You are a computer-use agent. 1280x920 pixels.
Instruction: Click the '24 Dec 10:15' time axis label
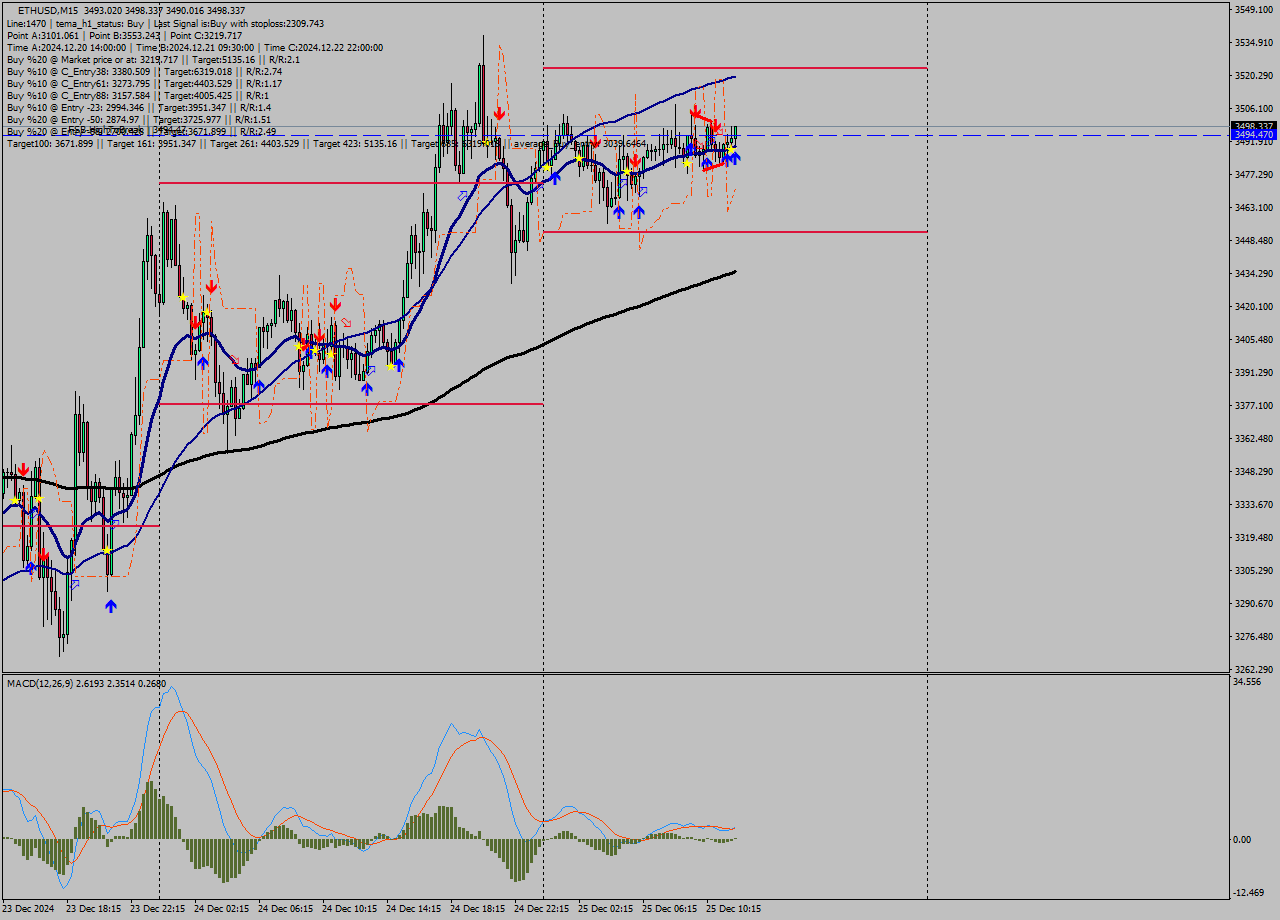click(350, 910)
